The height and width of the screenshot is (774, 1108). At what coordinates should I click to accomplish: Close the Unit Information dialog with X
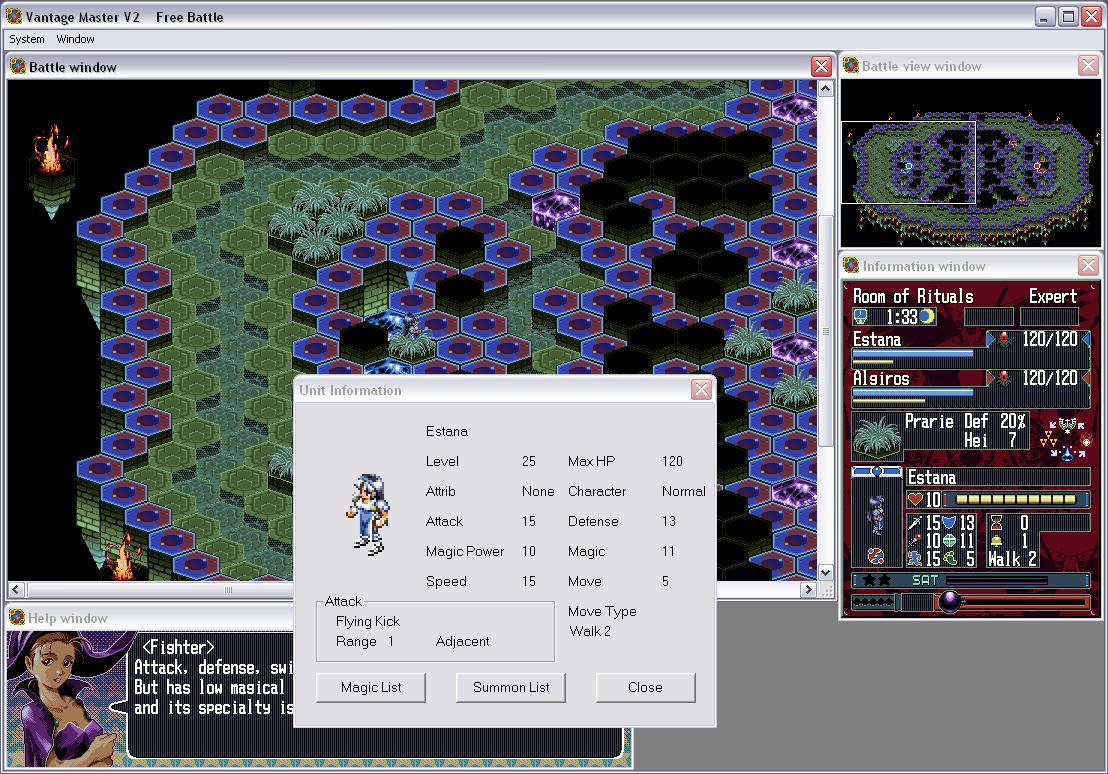pyautogui.click(x=701, y=389)
